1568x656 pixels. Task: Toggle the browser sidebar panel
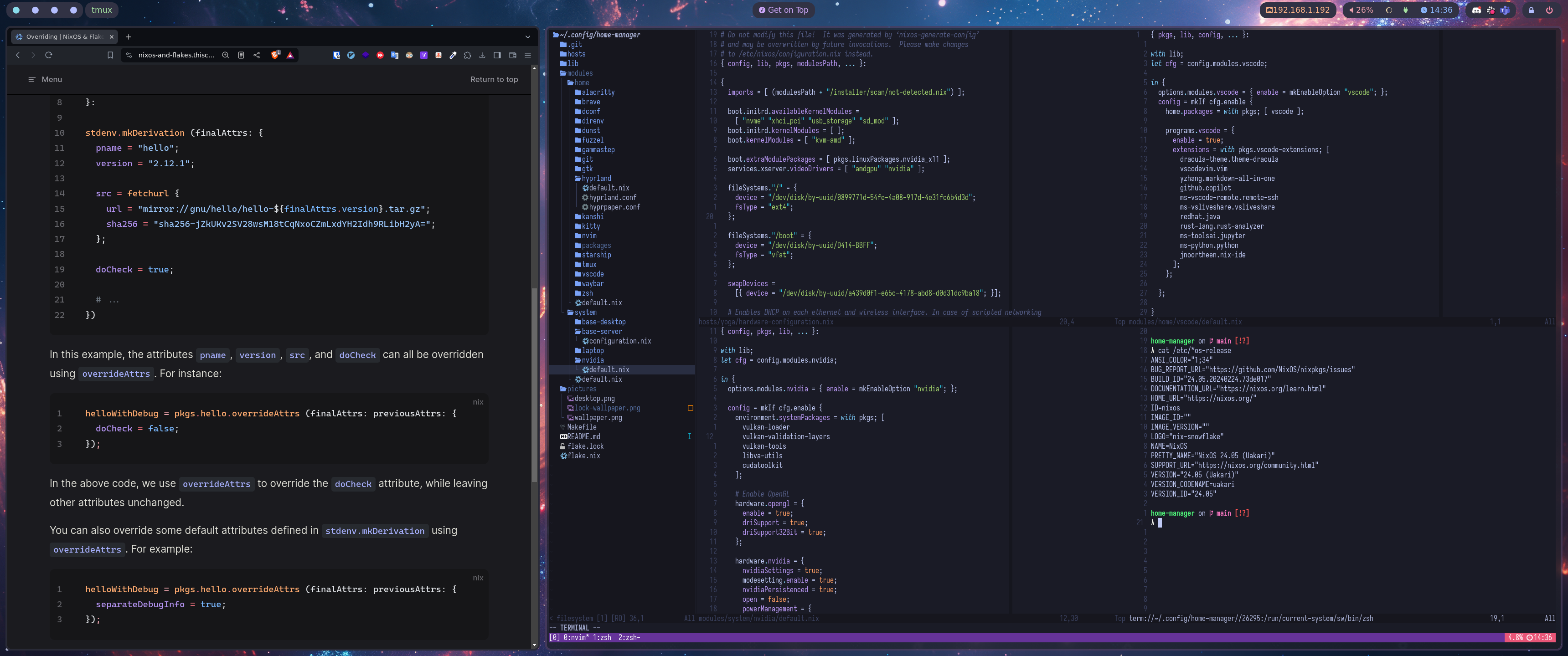pos(497,55)
